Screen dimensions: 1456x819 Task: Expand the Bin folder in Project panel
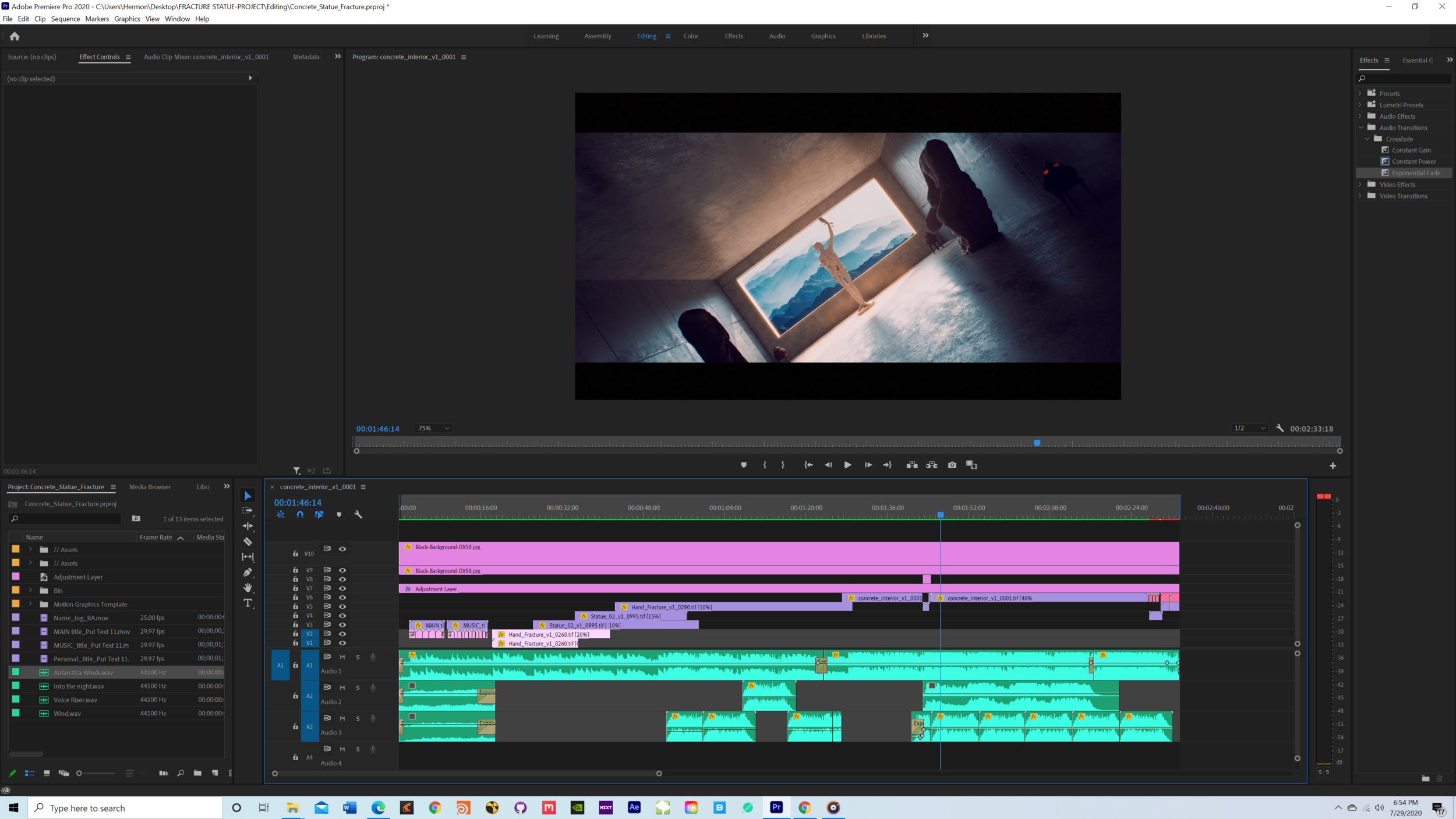(x=30, y=590)
